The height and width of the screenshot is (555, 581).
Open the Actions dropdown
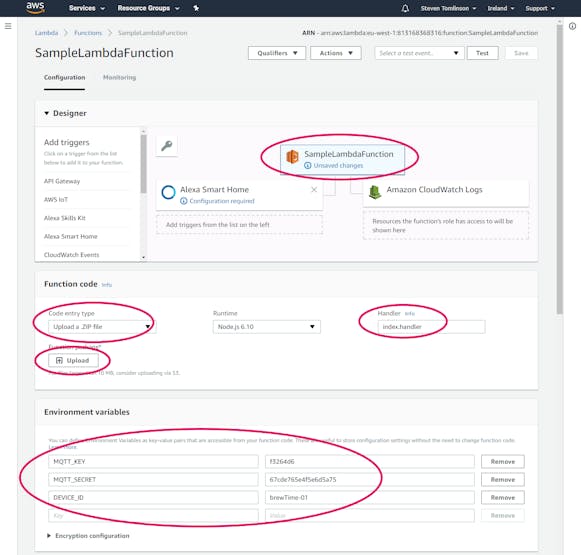pyautogui.click(x=336, y=53)
